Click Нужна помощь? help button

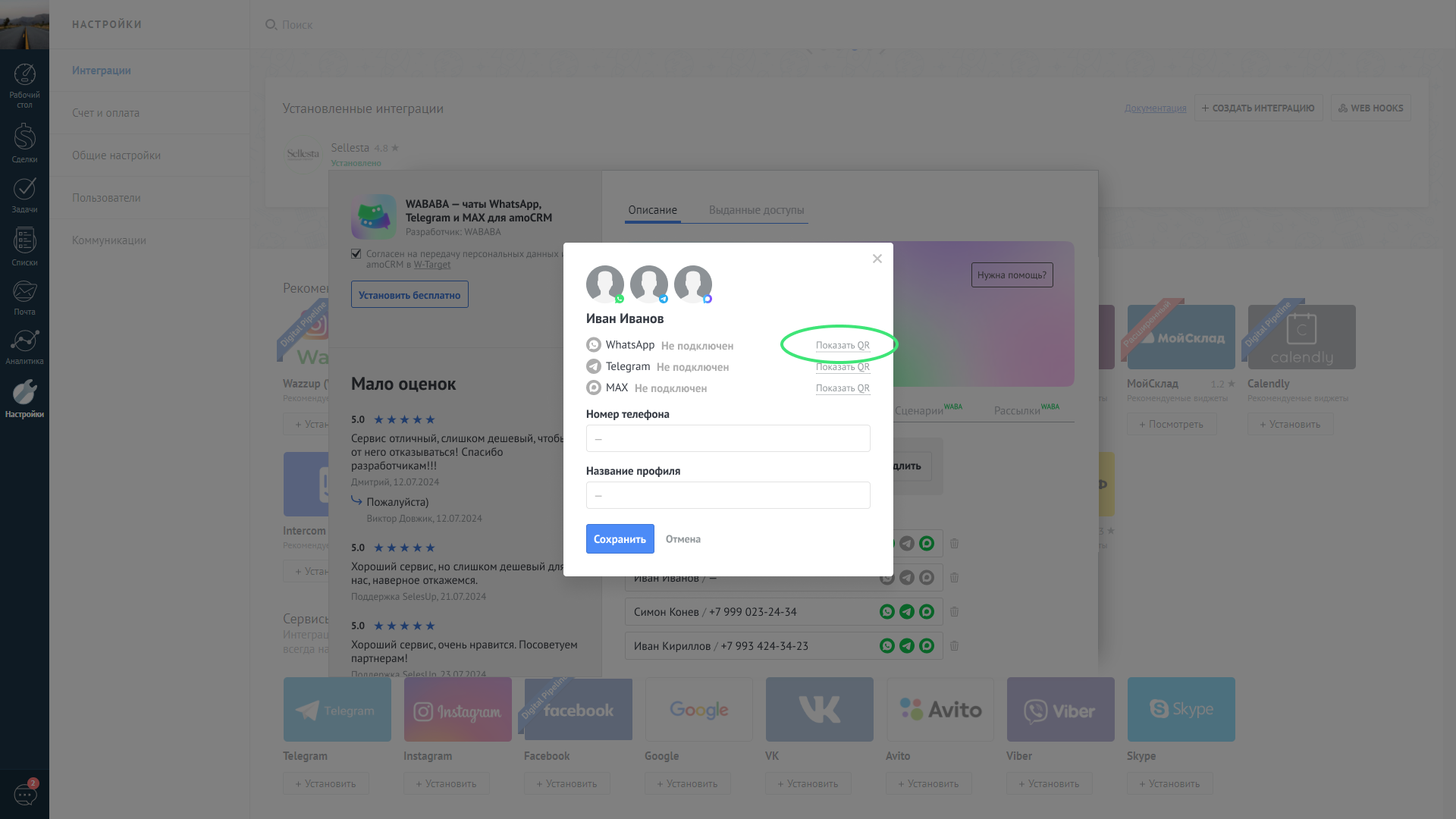point(1012,275)
